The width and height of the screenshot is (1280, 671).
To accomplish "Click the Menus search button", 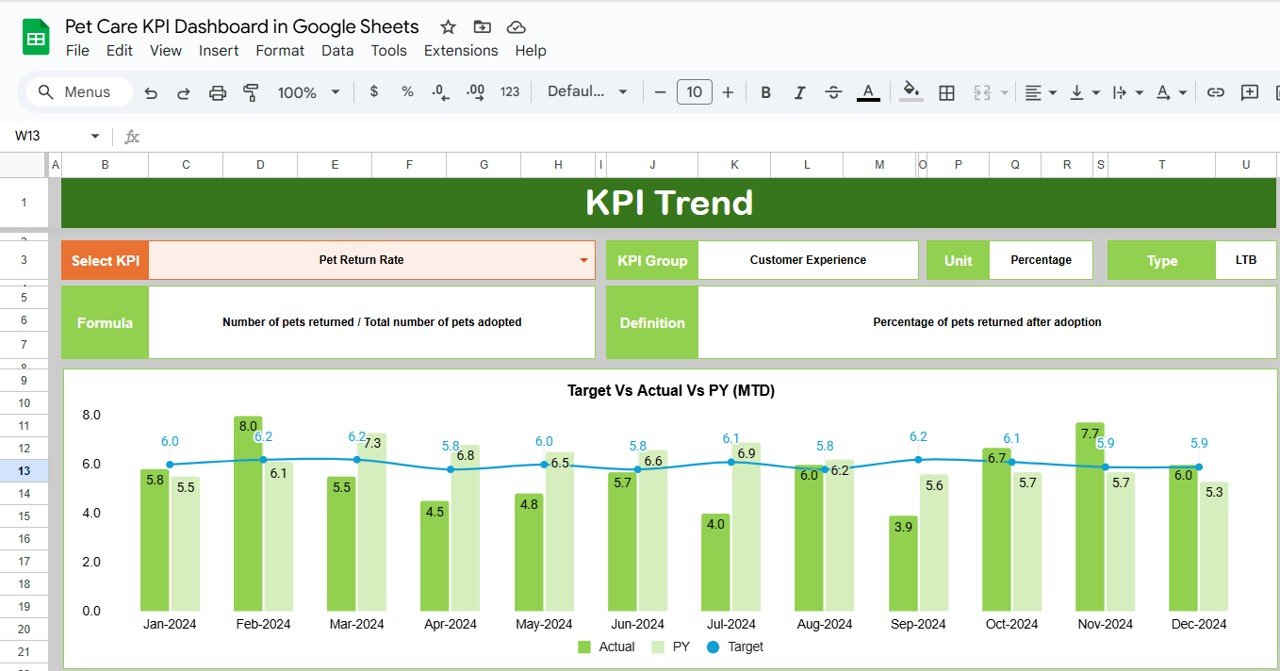I will tap(79, 92).
